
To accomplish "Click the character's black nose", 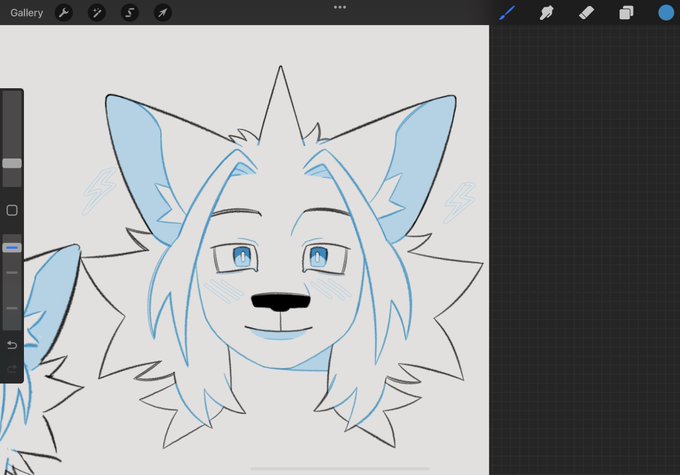I will coord(281,302).
